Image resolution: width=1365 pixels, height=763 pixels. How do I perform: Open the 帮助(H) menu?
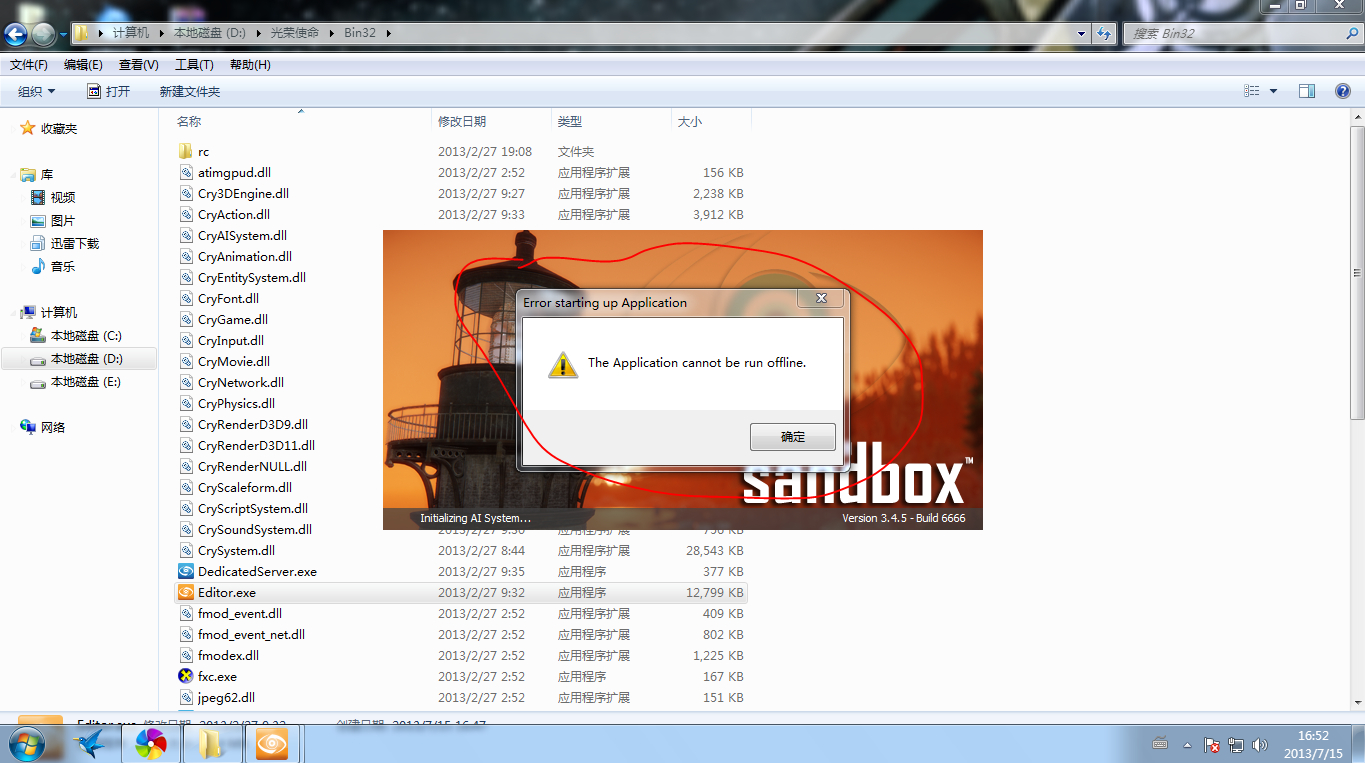click(x=250, y=65)
